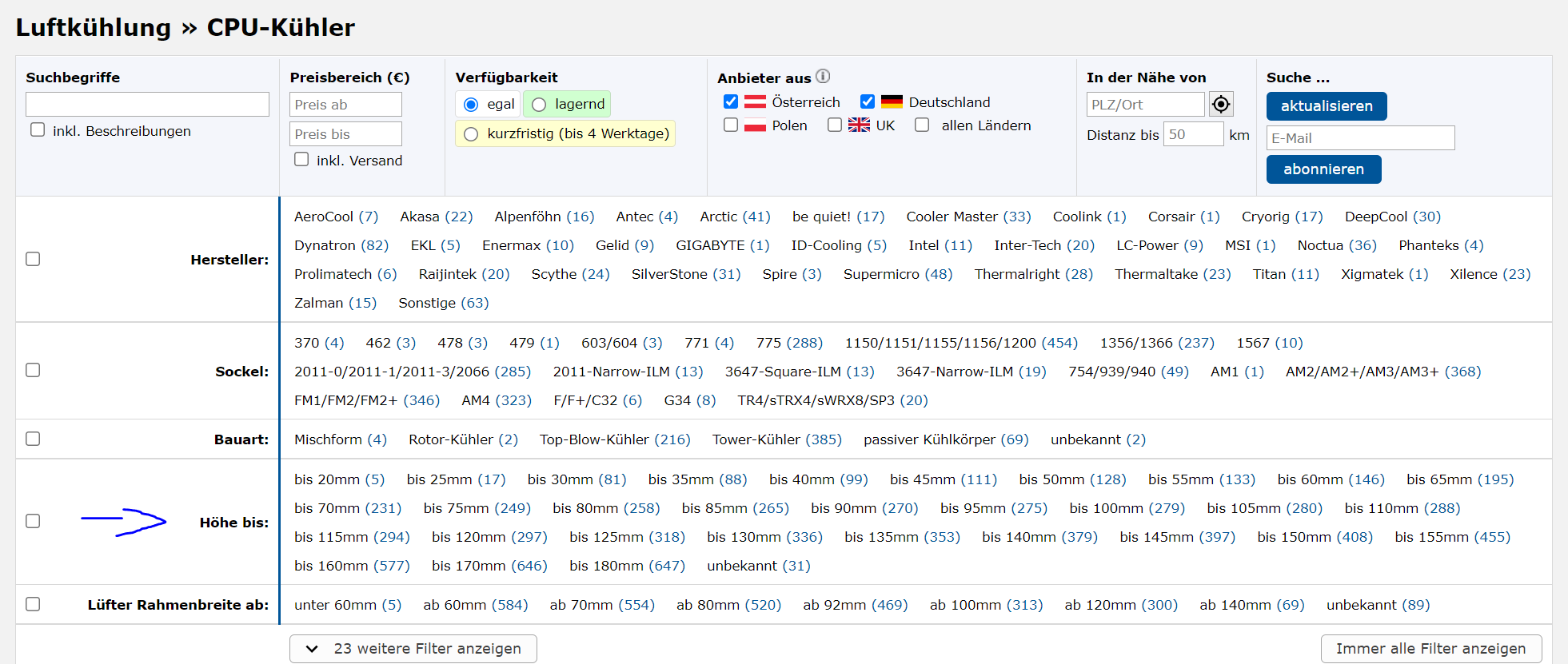Select fan width ab 120mm (300)
The width and height of the screenshot is (1568, 664).
click(x=1121, y=605)
